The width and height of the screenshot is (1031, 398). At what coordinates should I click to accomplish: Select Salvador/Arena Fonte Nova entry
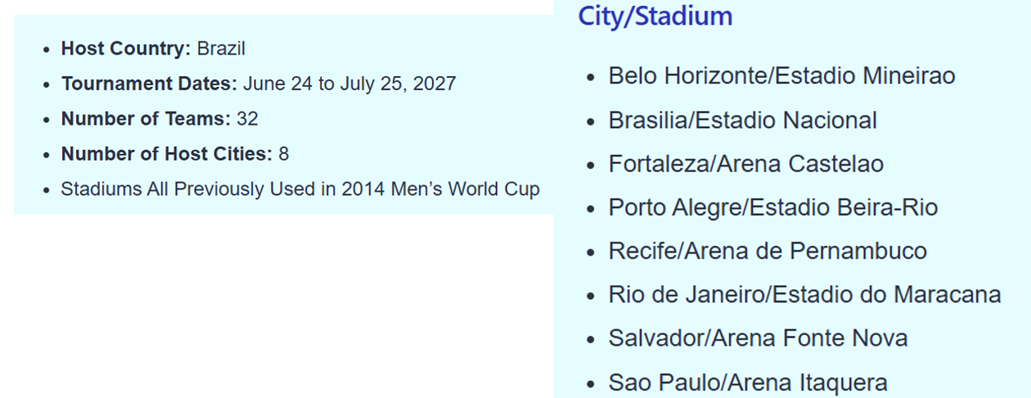tap(757, 339)
